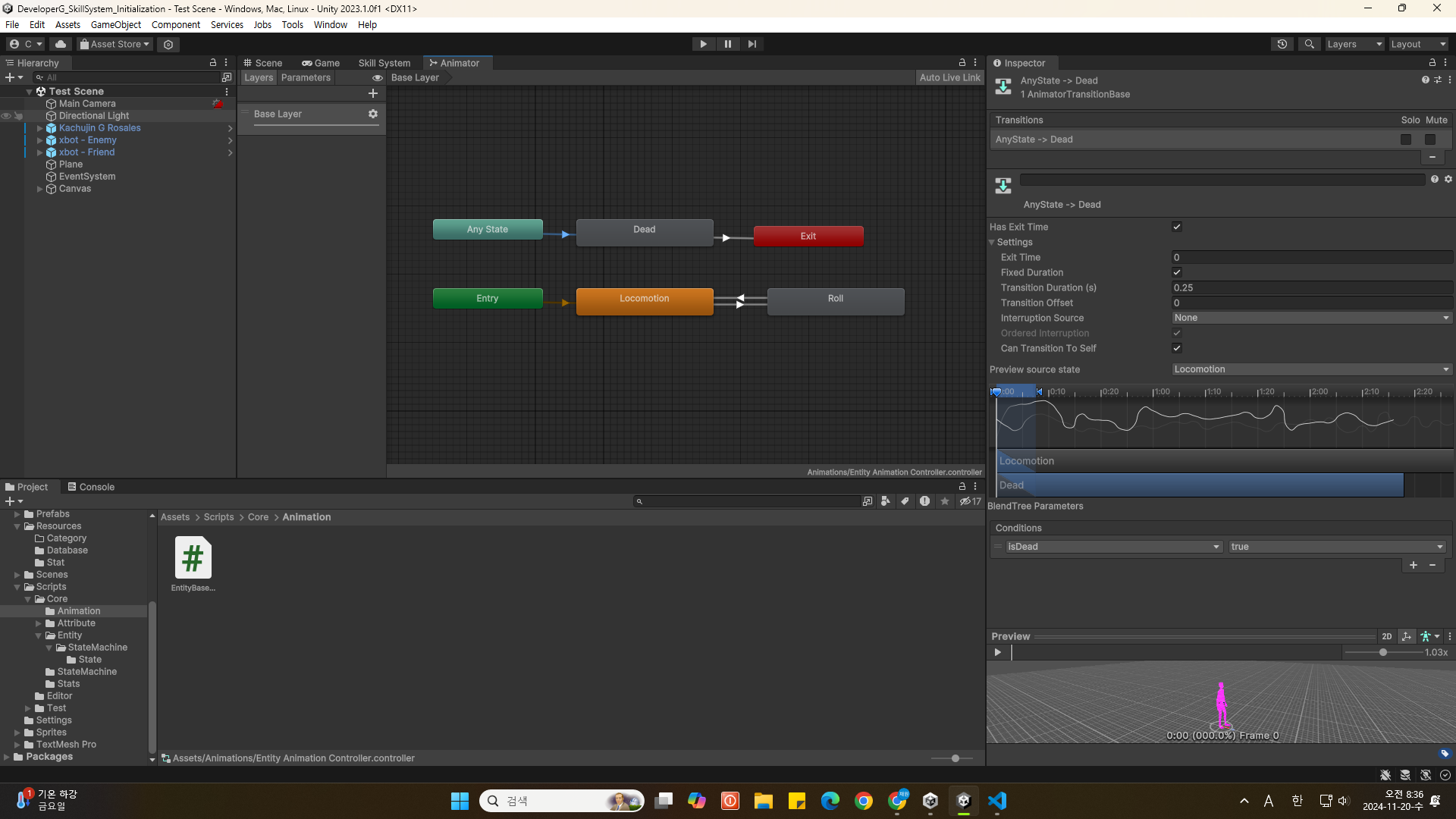Open the Console tab
This screenshot has width=1456, height=819.
tap(91, 487)
